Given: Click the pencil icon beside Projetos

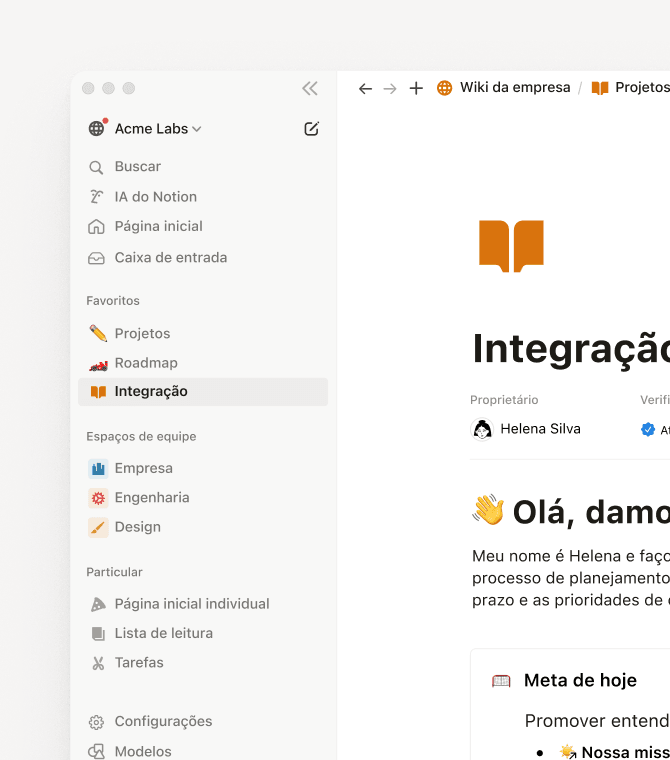Looking at the screenshot, I should tap(98, 333).
